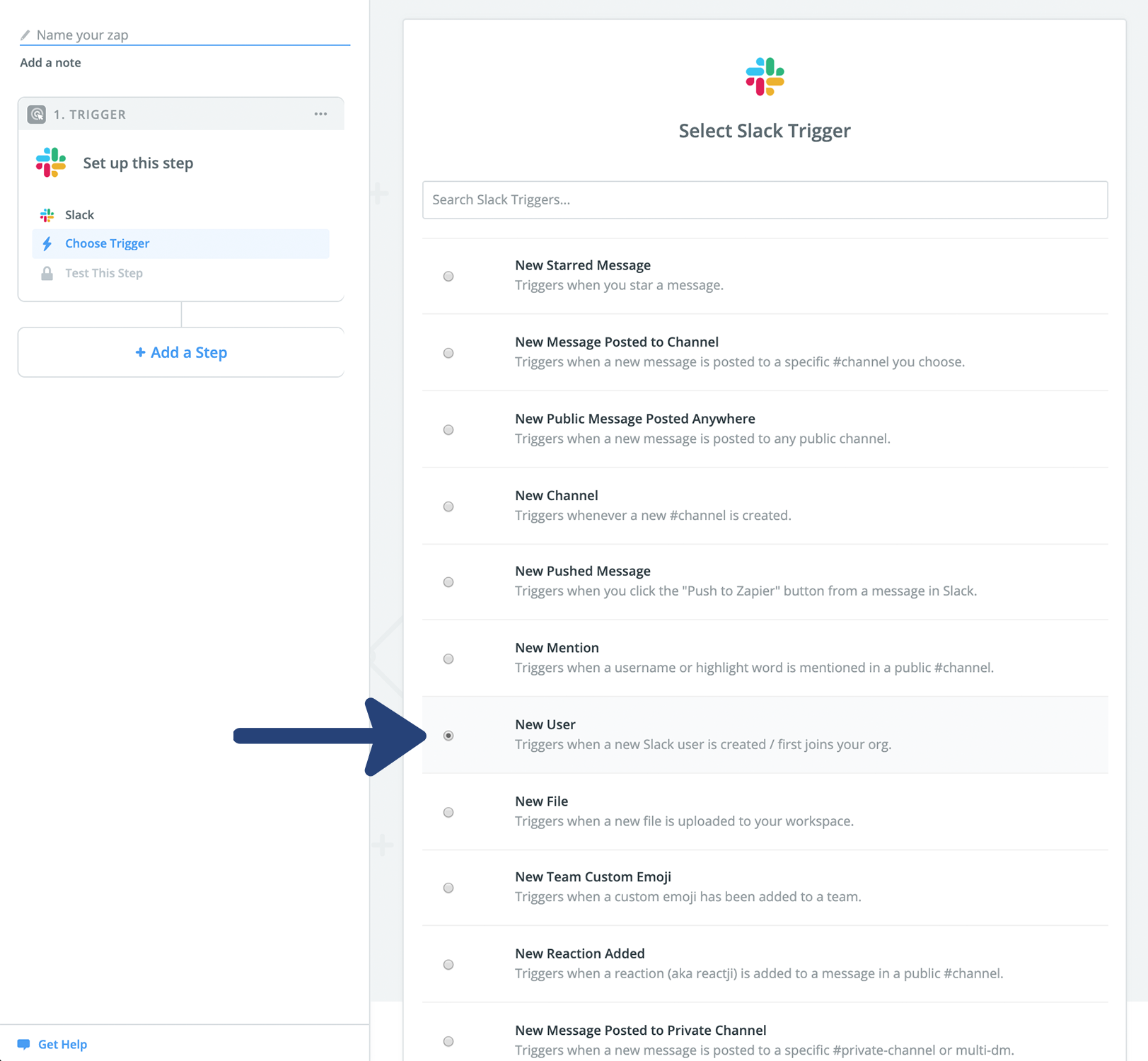Select the New User radio button

click(x=448, y=736)
